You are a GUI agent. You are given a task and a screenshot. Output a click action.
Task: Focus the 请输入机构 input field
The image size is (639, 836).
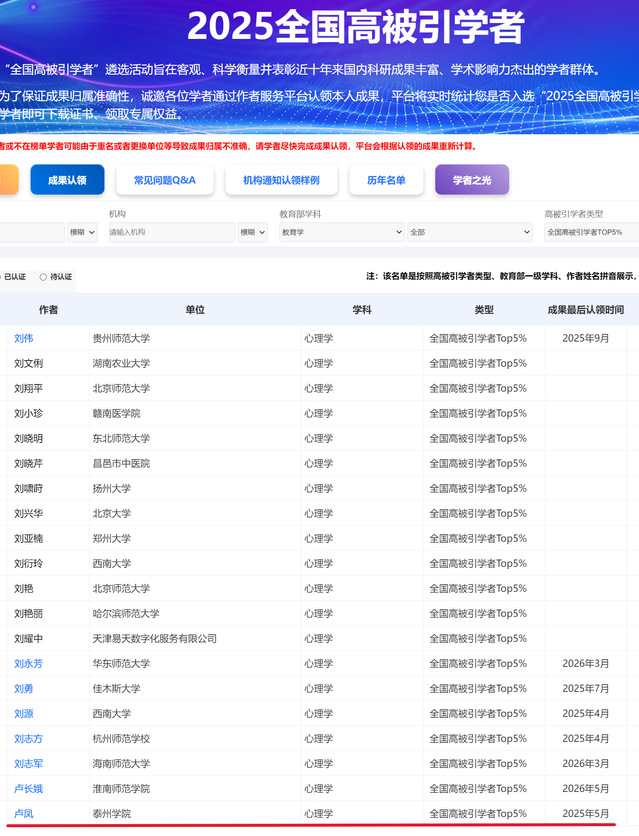(x=172, y=232)
